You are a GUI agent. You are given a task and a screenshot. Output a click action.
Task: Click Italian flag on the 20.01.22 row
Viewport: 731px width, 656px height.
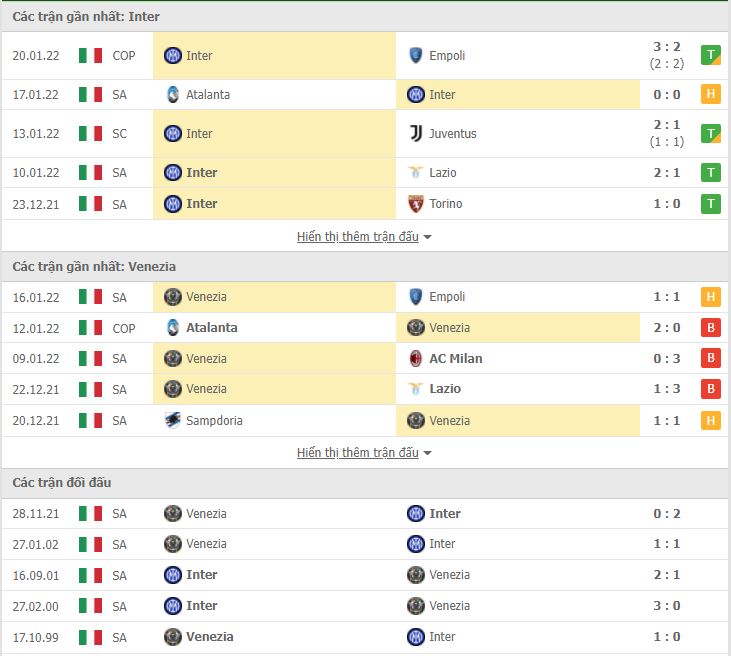[91, 56]
